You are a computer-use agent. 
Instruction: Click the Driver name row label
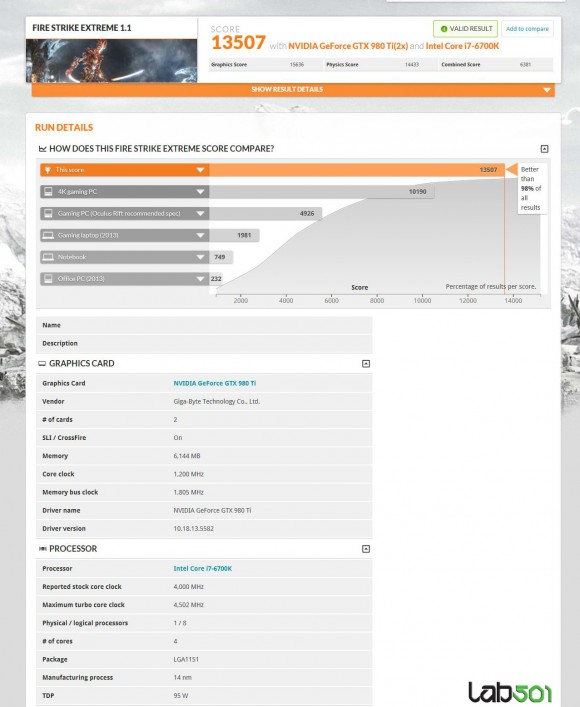(x=61, y=510)
